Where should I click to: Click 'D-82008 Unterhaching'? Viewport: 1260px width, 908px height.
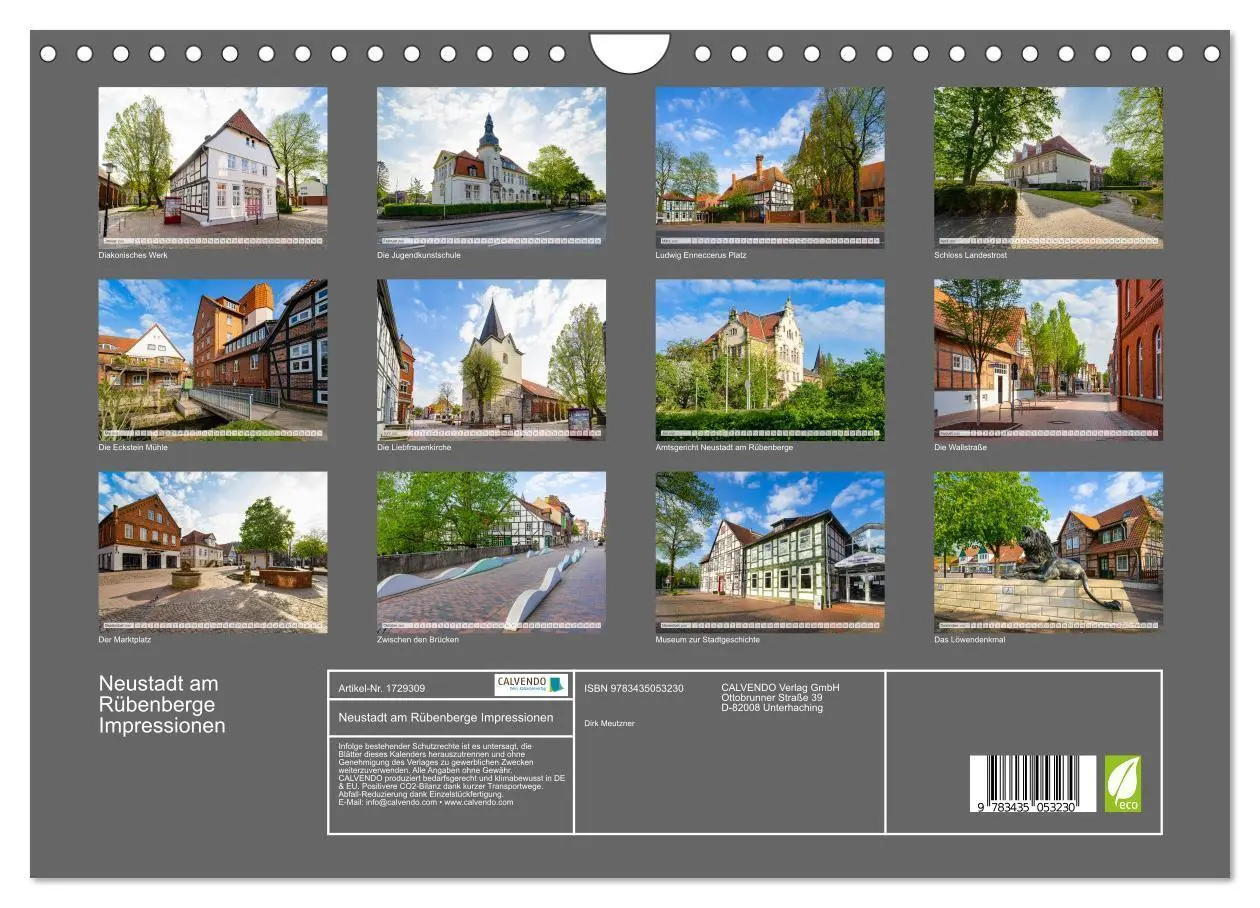tap(772, 707)
